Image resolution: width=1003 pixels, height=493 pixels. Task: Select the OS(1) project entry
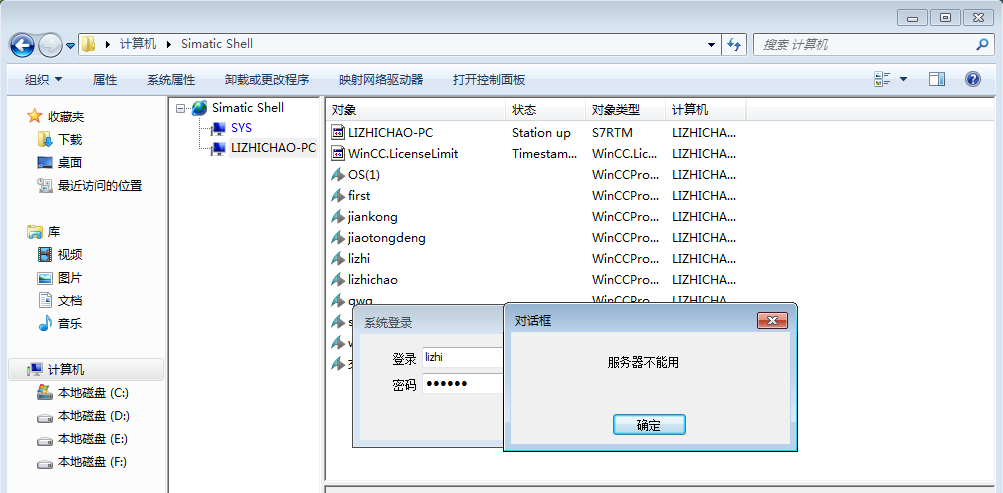click(364, 175)
